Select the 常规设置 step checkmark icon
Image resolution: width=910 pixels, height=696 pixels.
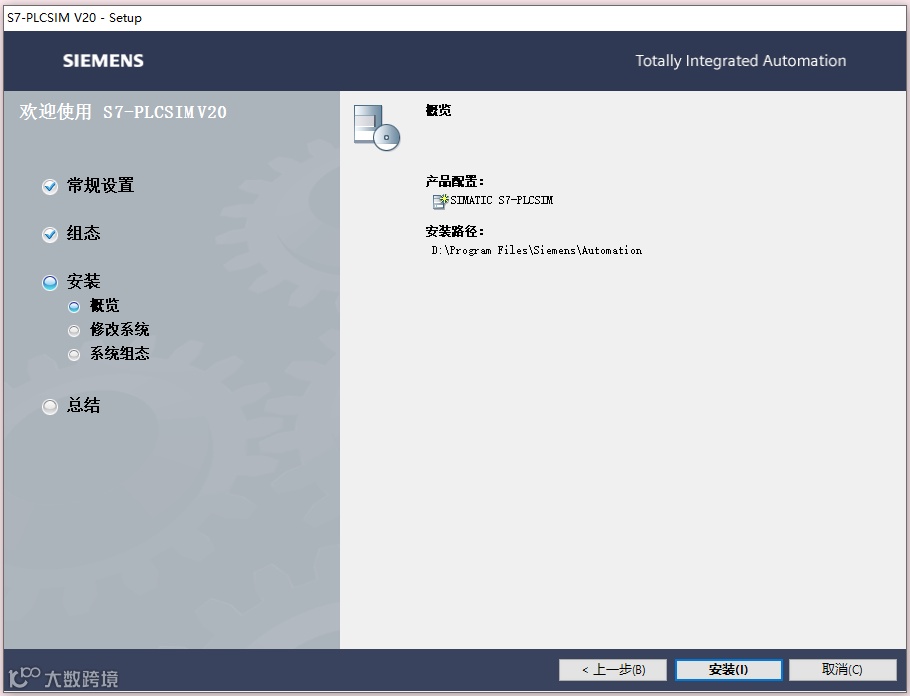[x=50, y=186]
